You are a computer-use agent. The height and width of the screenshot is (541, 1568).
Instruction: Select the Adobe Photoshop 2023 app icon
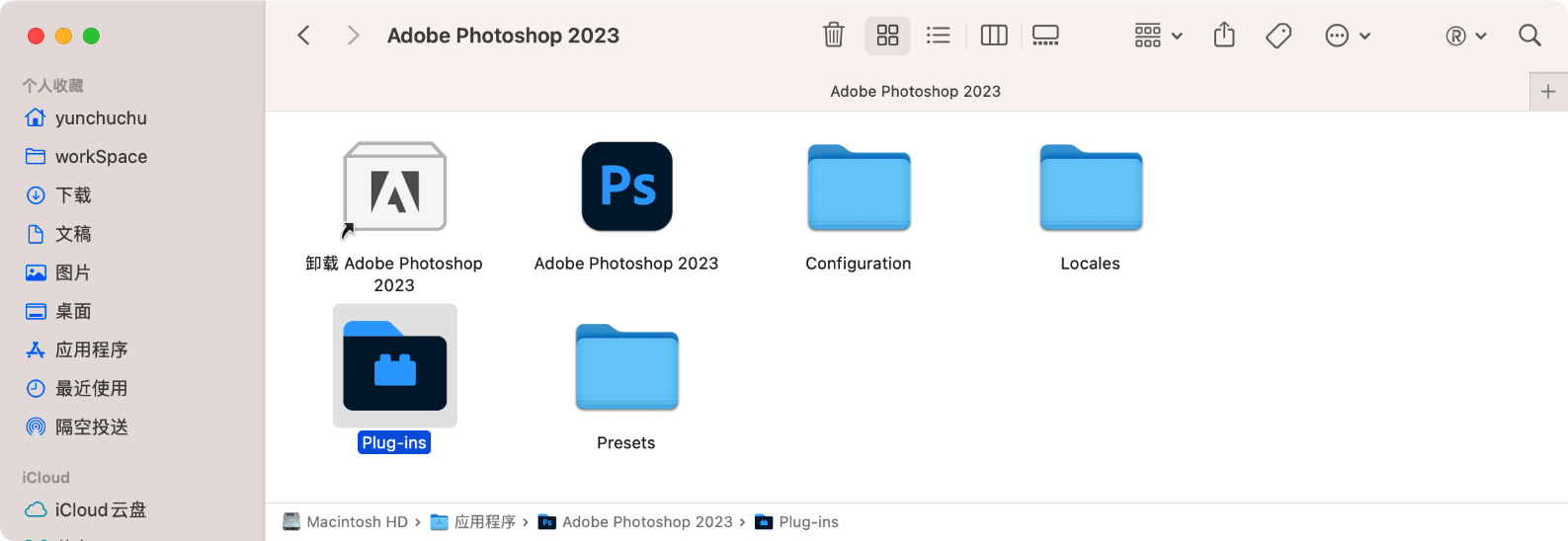(x=626, y=187)
